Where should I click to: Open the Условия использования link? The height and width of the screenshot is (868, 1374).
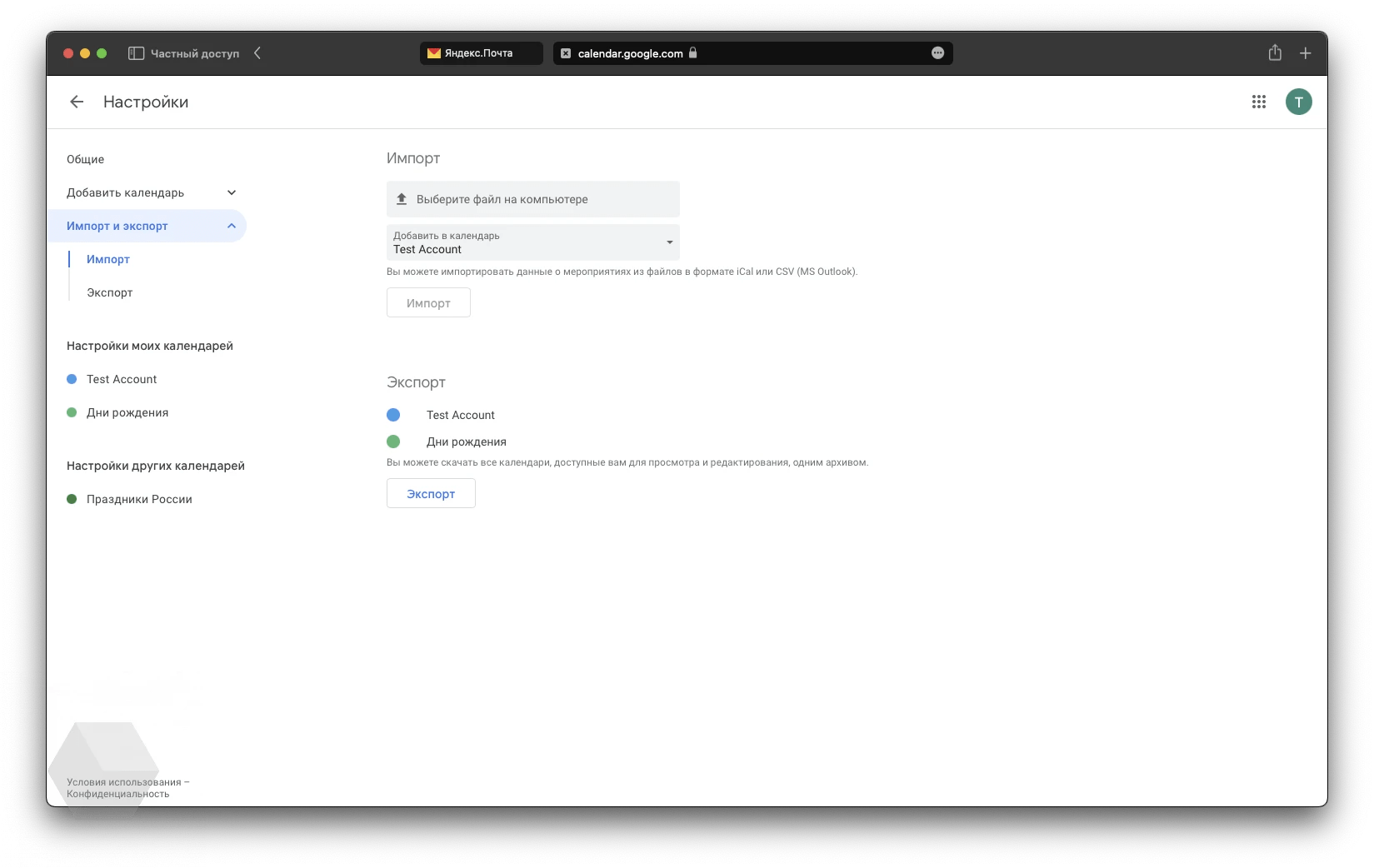(x=124, y=782)
